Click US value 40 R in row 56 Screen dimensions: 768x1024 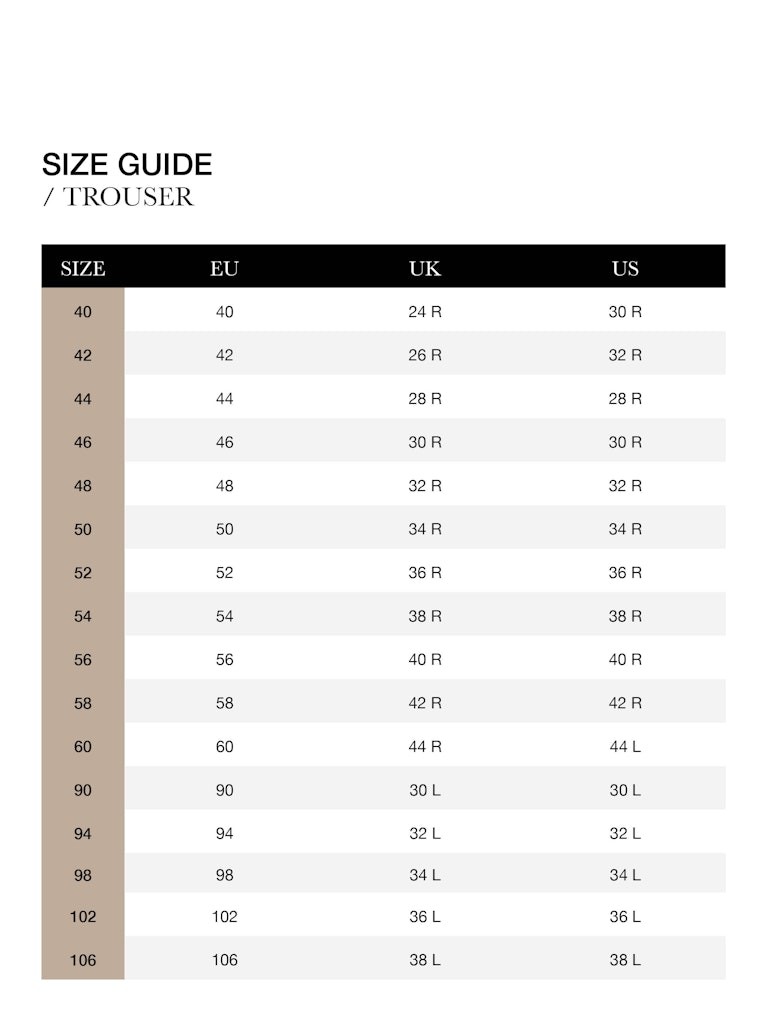pos(625,660)
